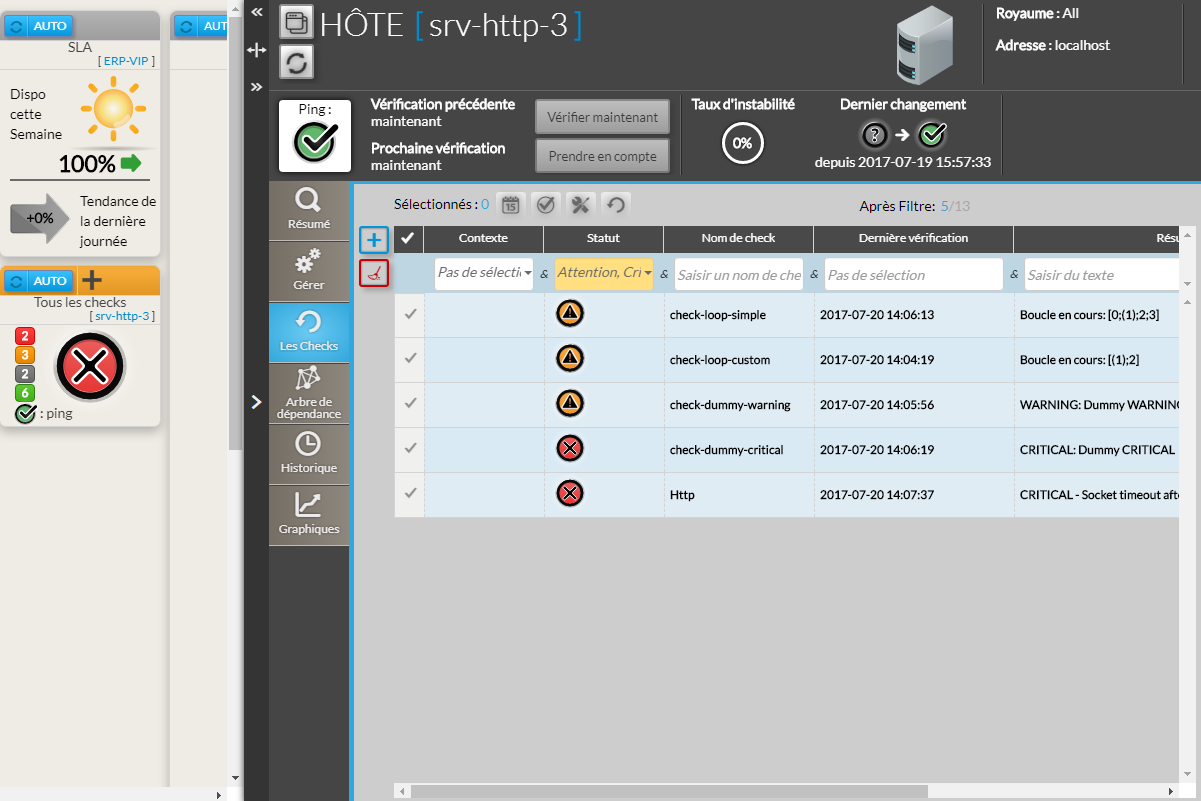Click the red broom clear-filters icon
This screenshot has width=1201, height=801.
tap(374, 273)
